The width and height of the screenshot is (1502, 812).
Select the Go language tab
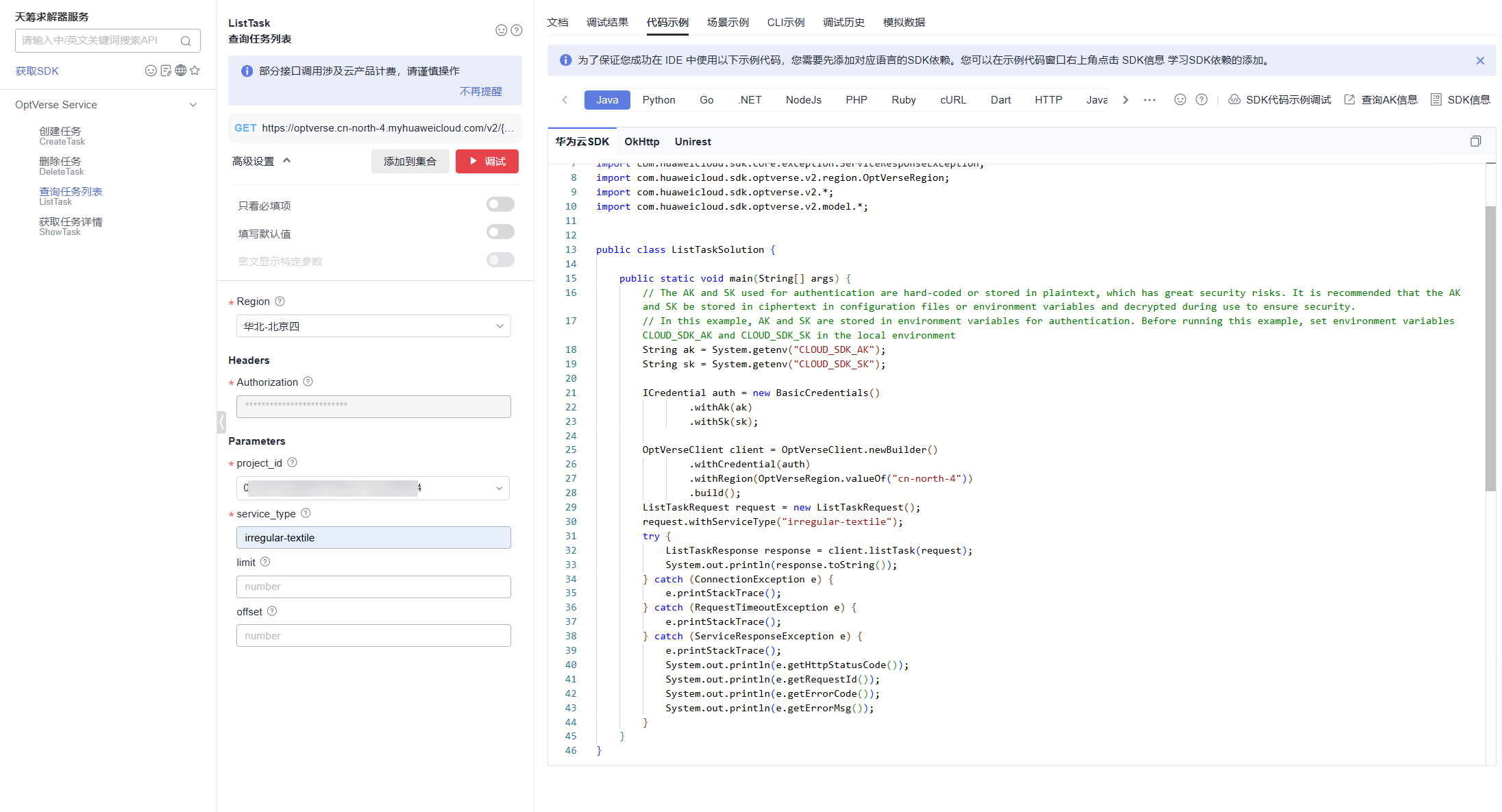(706, 99)
